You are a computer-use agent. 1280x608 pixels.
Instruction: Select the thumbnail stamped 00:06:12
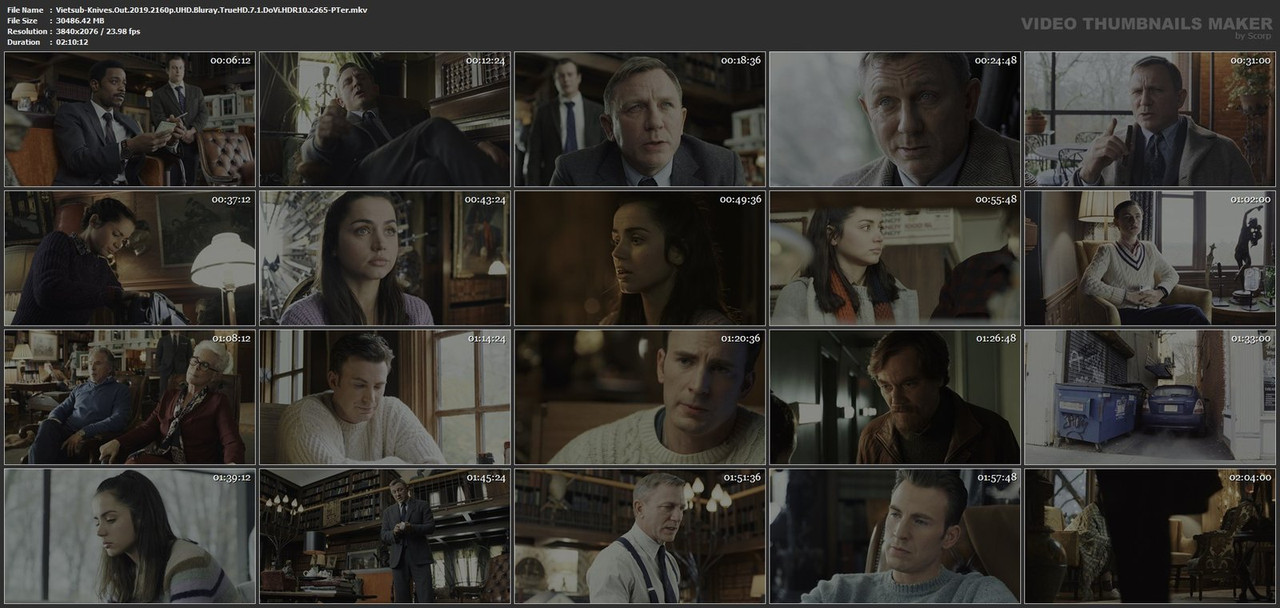tap(130, 119)
